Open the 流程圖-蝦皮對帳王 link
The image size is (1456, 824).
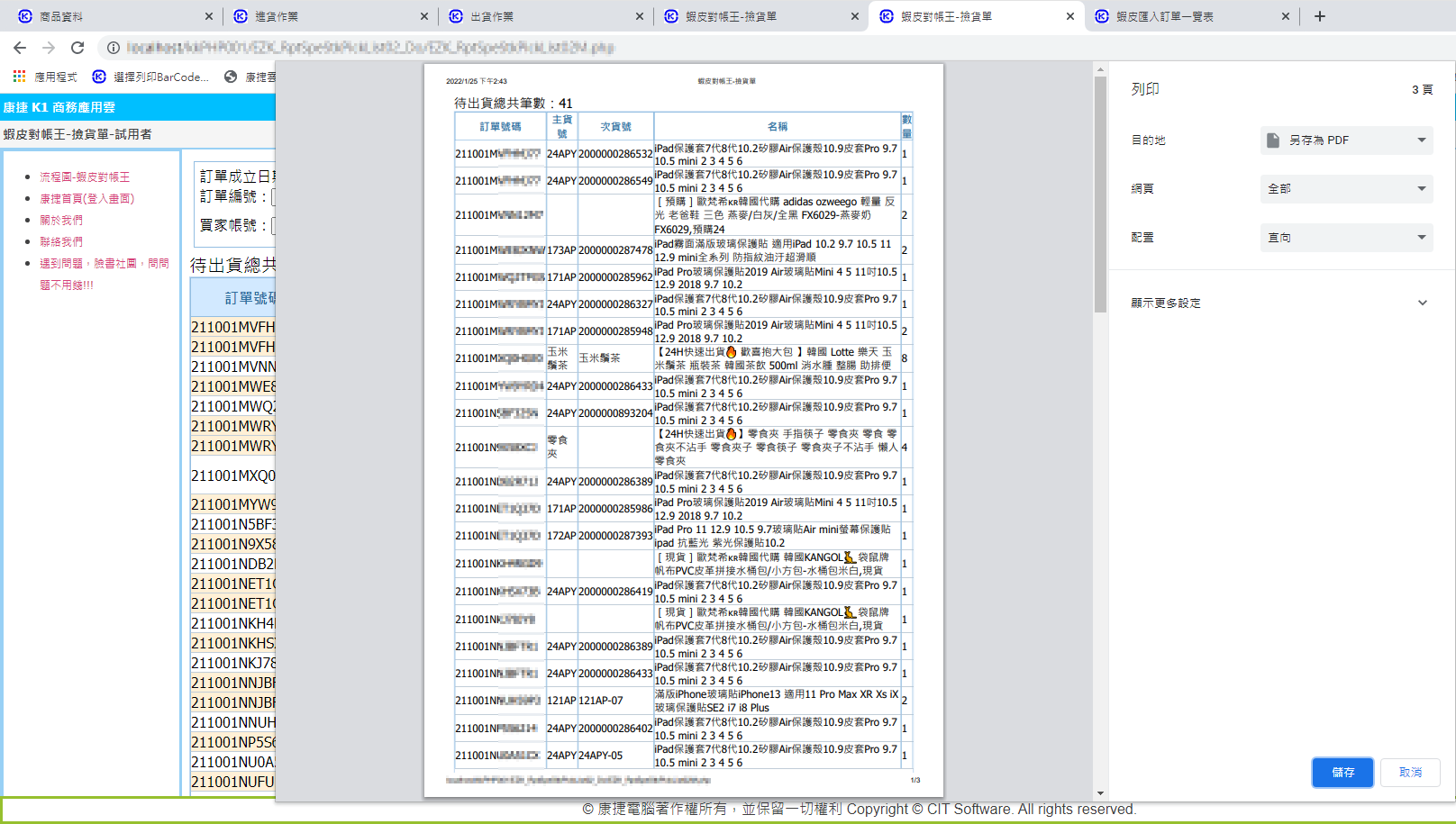click(x=85, y=177)
